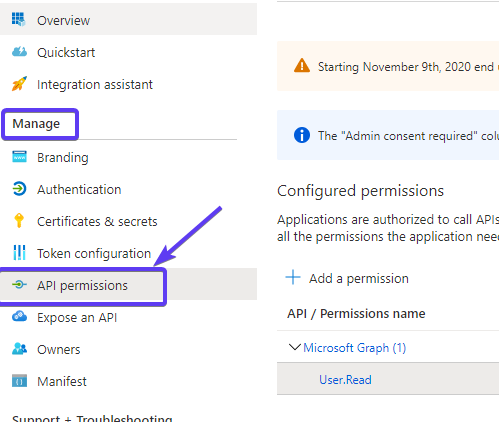Click the Token configuration bars icon

point(19,253)
